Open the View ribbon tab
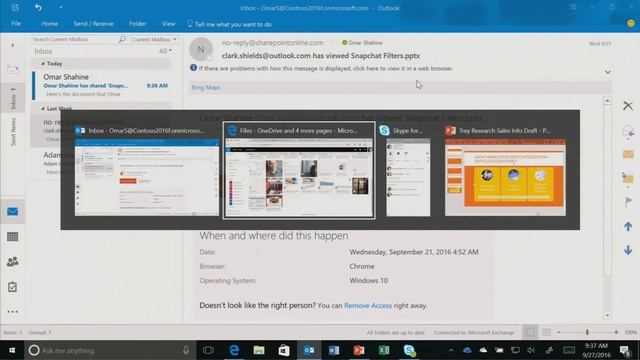This screenshot has width=640, height=360. 168,24
